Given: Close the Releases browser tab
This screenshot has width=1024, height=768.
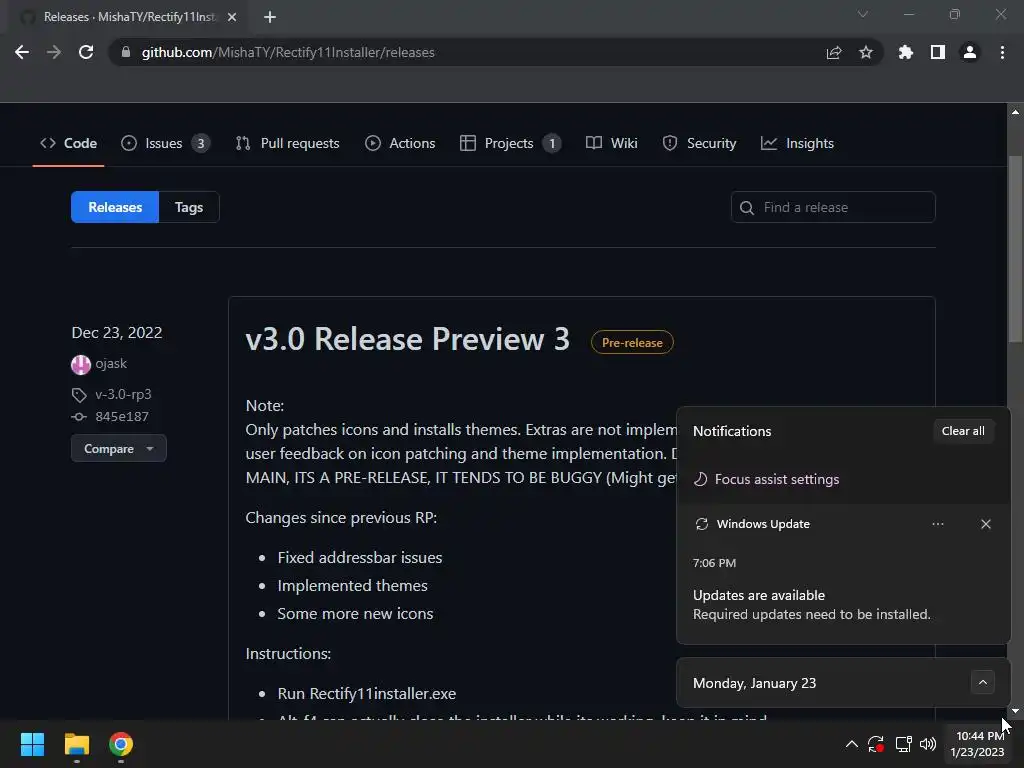Looking at the screenshot, I should [232, 17].
